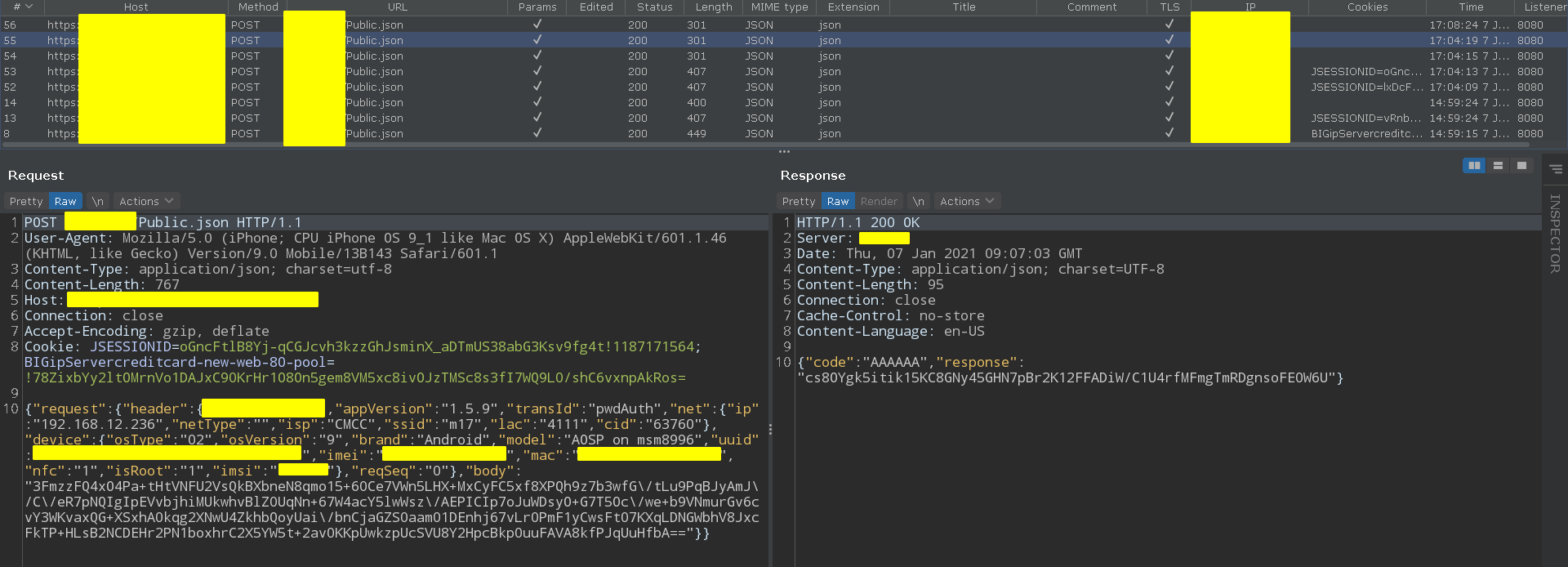Viewport: 1568px width, 567px height.
Task: Sort history by Length column header
Action: coord(714,7)
